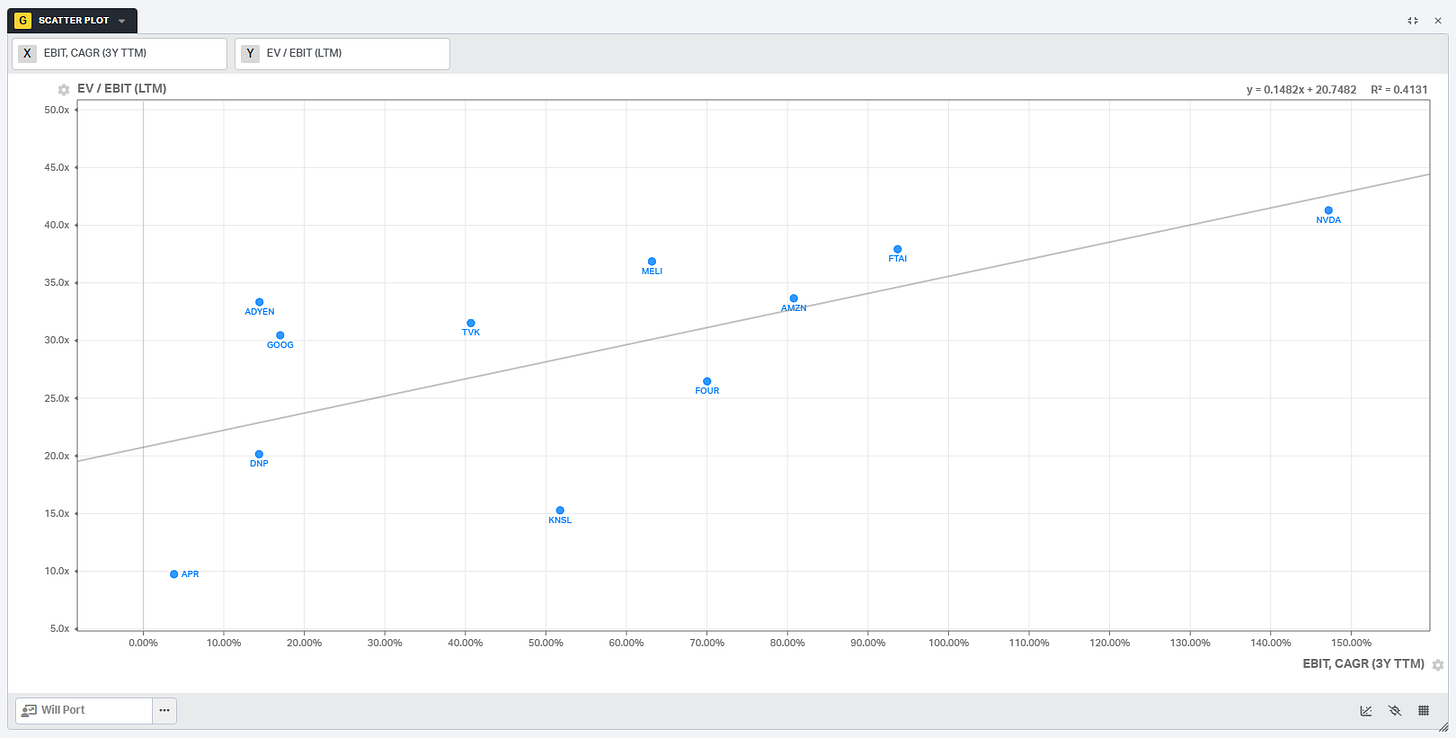Click the ADYEN ticker label
The image size is (1456, 738).
click(259, 312)
